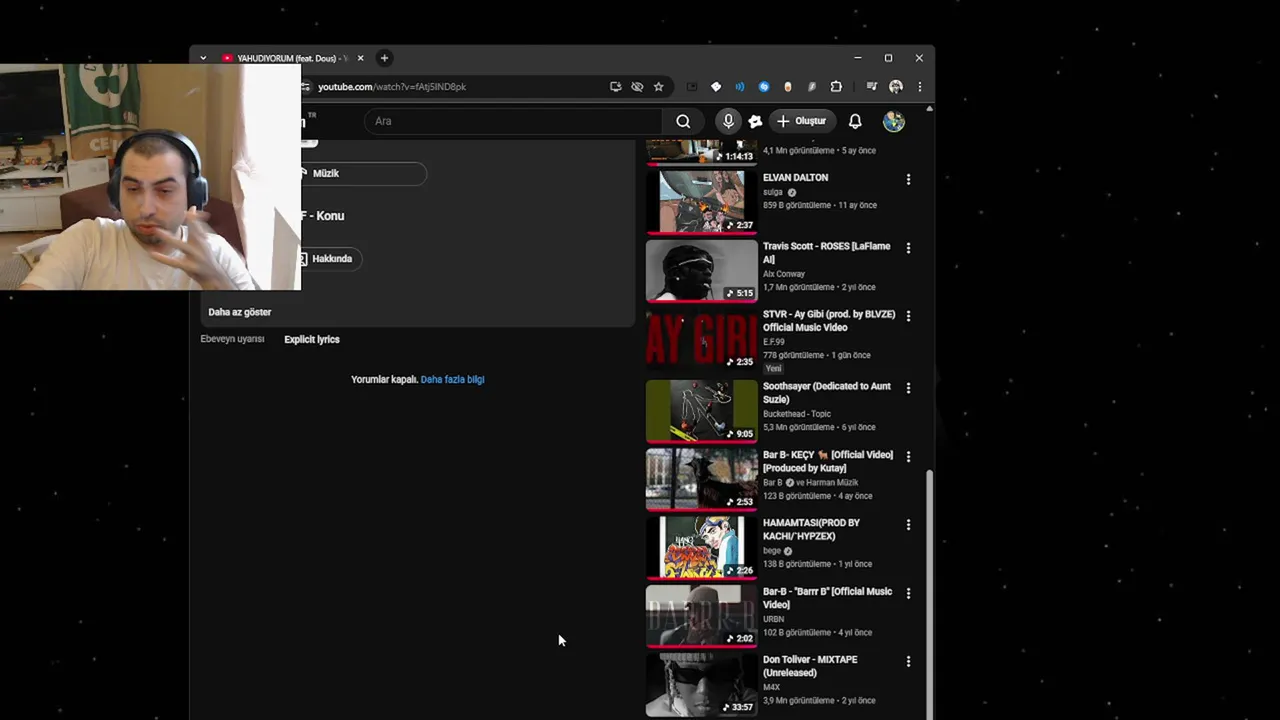
Task: Open the Daha fazla bilgi link
Action: coord(452,379)
